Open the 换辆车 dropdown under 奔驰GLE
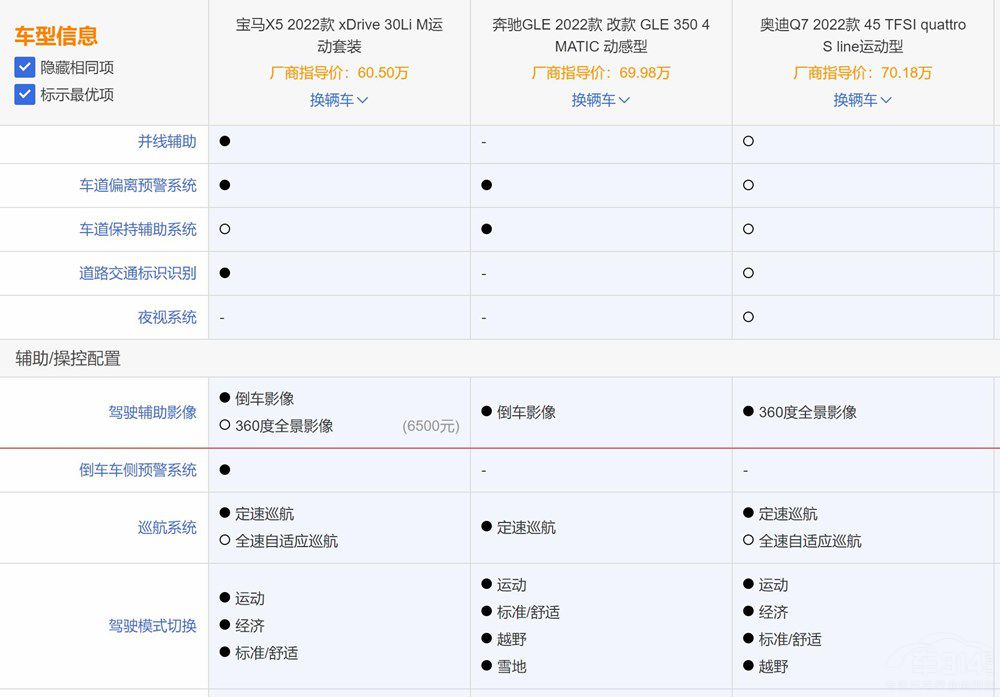The image size is (1000, 697). 593,99
